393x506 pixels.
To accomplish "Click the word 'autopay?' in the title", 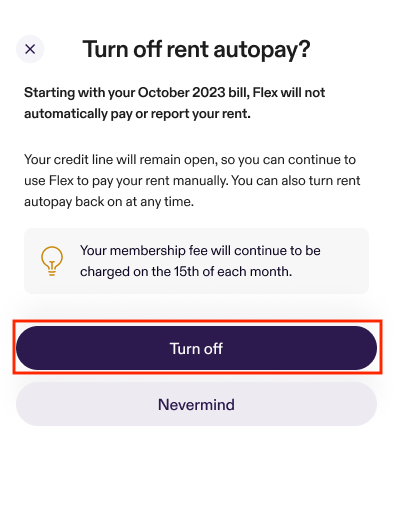I will click(x=262, y=51).
